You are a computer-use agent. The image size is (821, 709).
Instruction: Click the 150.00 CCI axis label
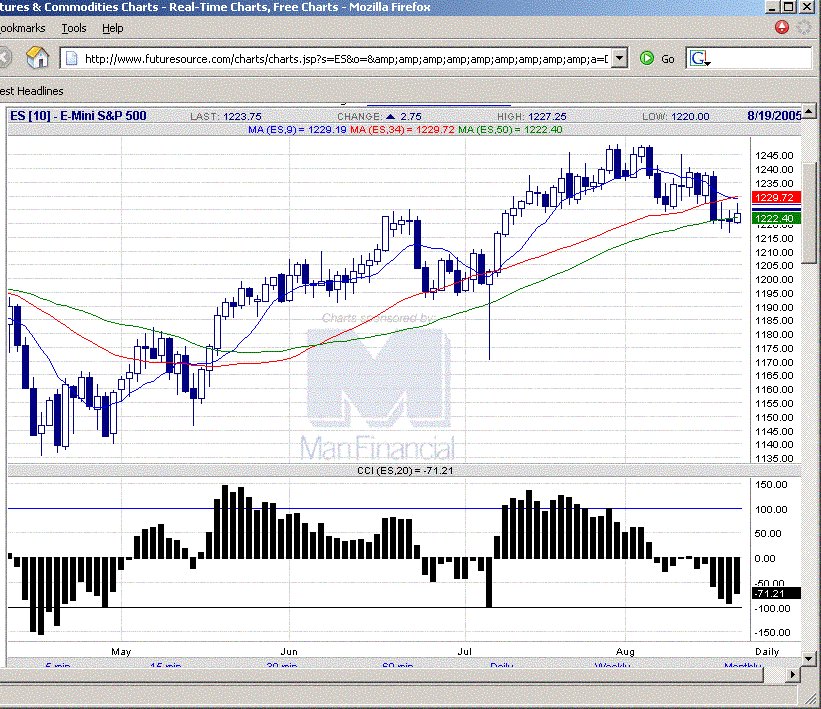[x=771, y=484]
